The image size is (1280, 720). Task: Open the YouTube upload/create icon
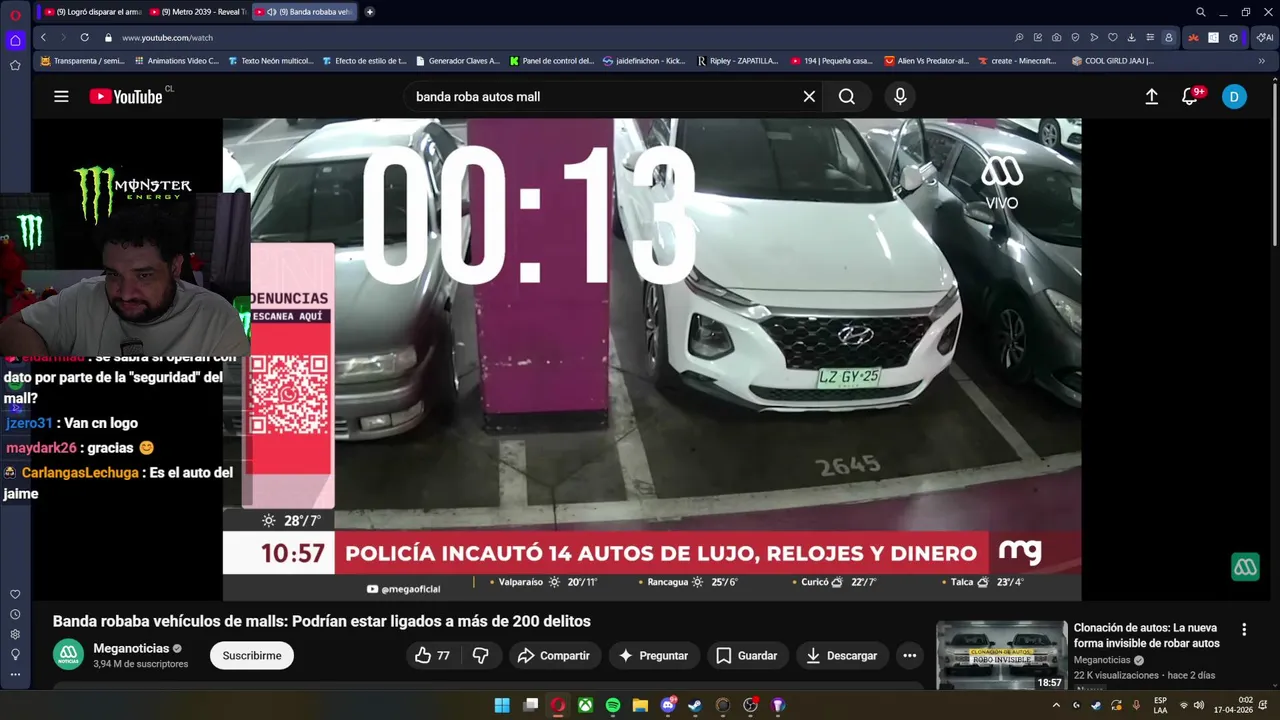[x=1152, y=96]
